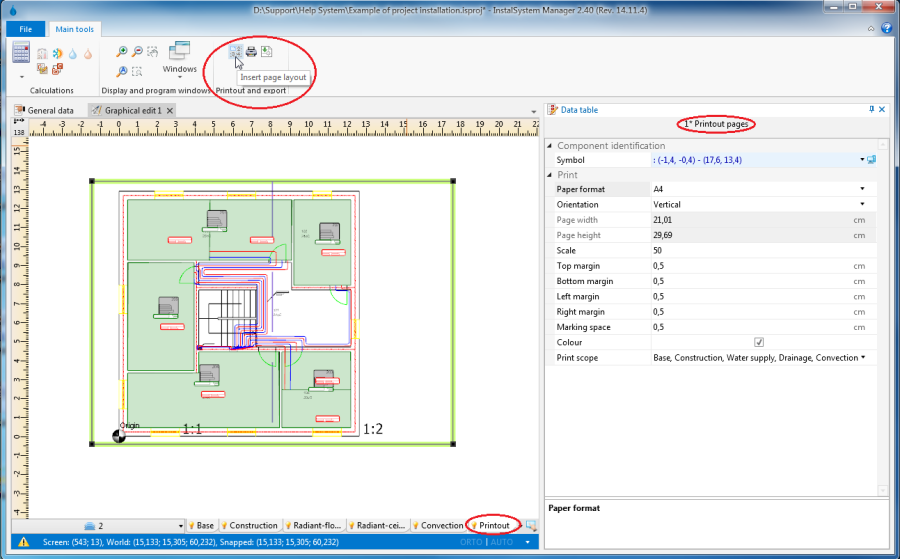
Task: Close the Graphical edit 1 tab
Action: click(170, 110)
